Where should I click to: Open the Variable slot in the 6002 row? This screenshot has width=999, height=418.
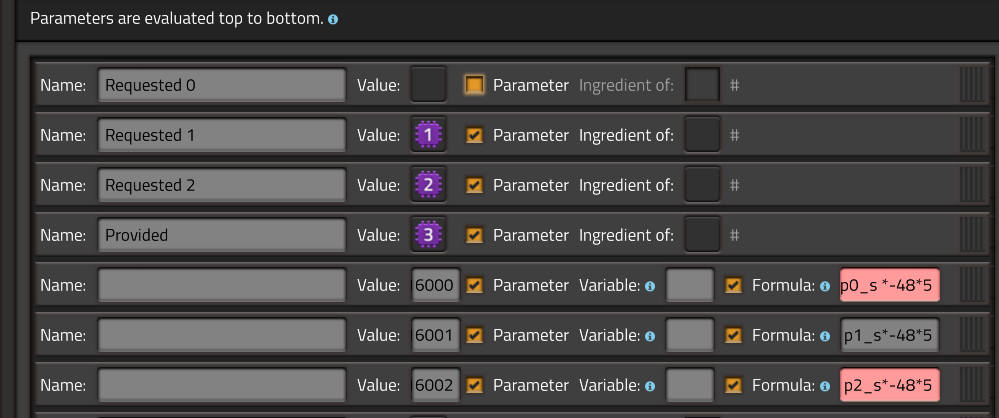(x=690, y=385)
